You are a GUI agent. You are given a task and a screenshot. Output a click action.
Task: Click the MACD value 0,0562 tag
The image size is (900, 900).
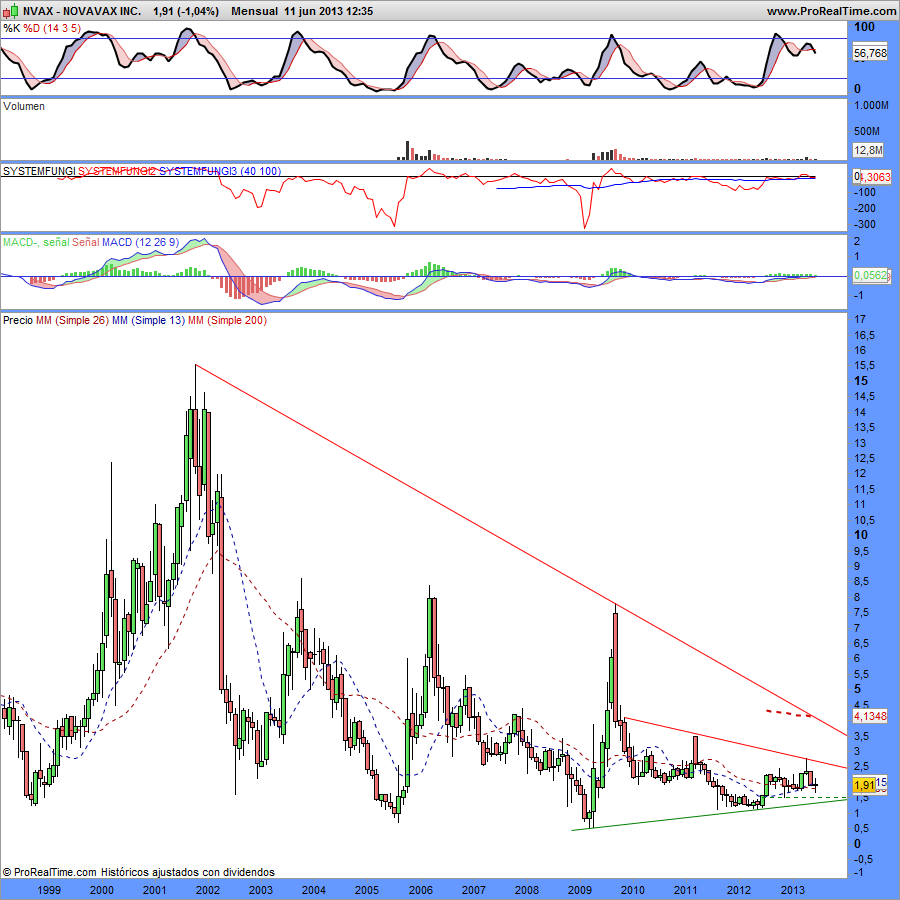point(870,275)
